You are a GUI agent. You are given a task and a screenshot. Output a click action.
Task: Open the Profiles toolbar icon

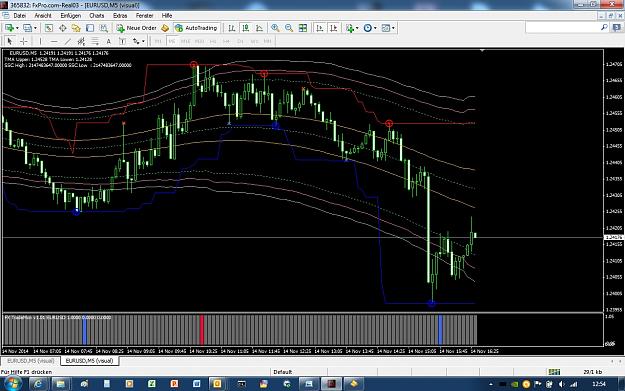point(27,28)
